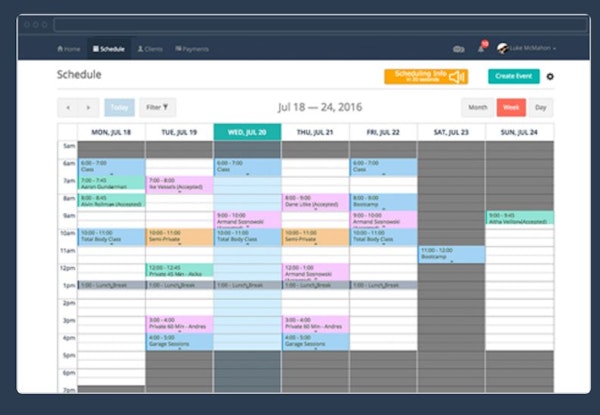Switch calendar to Month view
Screen dimensions: 600x415
click(477, 107)
